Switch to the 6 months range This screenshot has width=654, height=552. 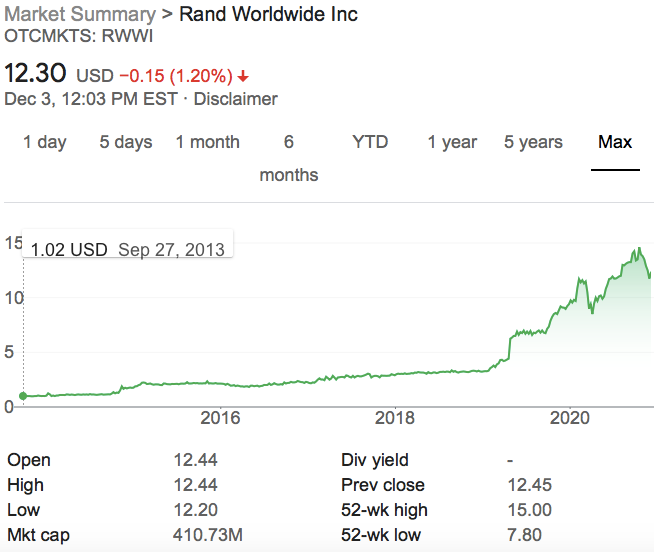(x=289, y=159)
